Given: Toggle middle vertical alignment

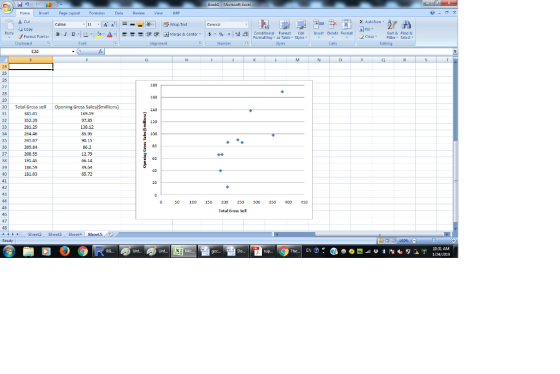Looking at the screenshot, I should (x=132, y=25).
